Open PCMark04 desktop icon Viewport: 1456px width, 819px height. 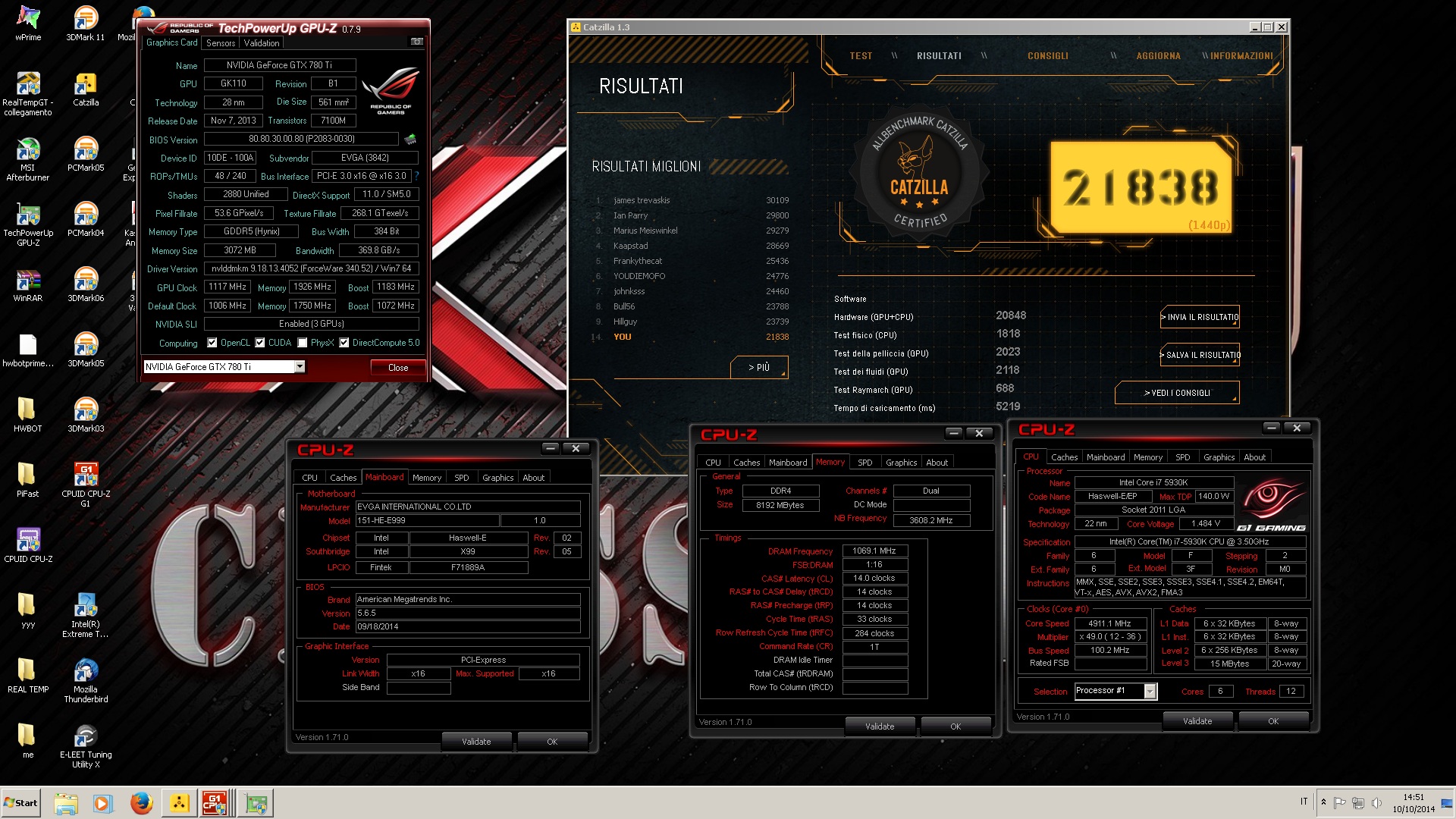tap(86, 219)
